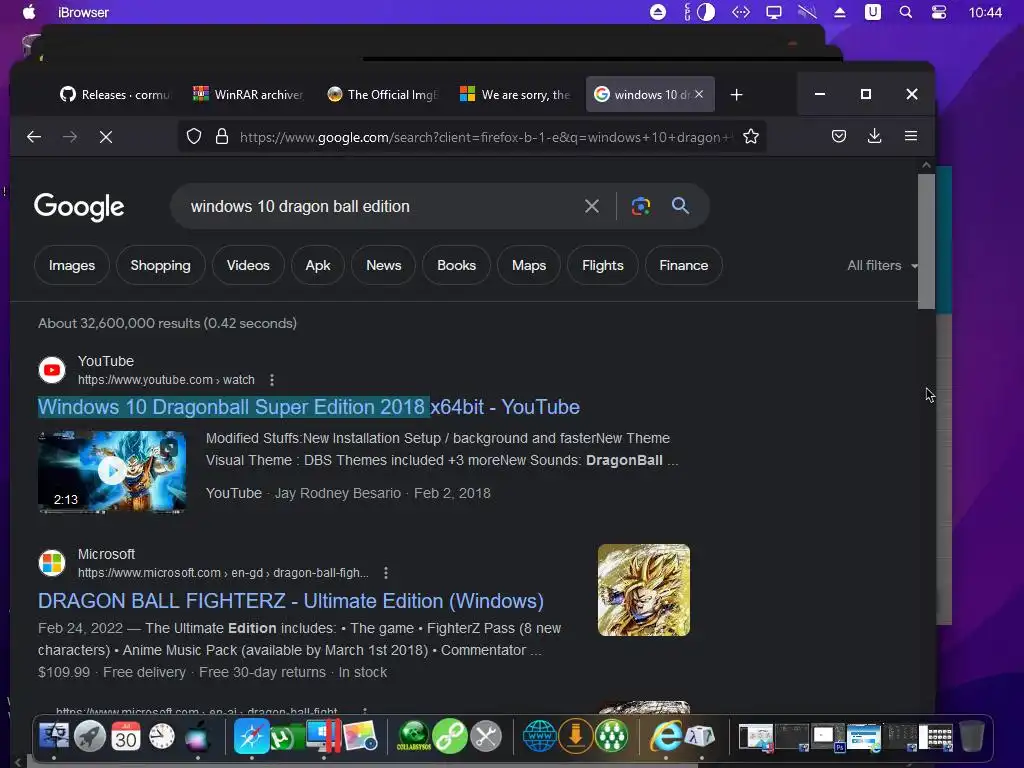Filter results by Images
1024x768 pixels.
pos(72,265)
